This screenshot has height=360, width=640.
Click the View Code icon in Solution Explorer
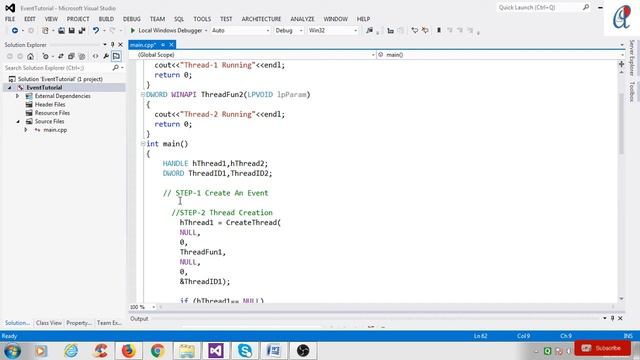click(96, 56)
